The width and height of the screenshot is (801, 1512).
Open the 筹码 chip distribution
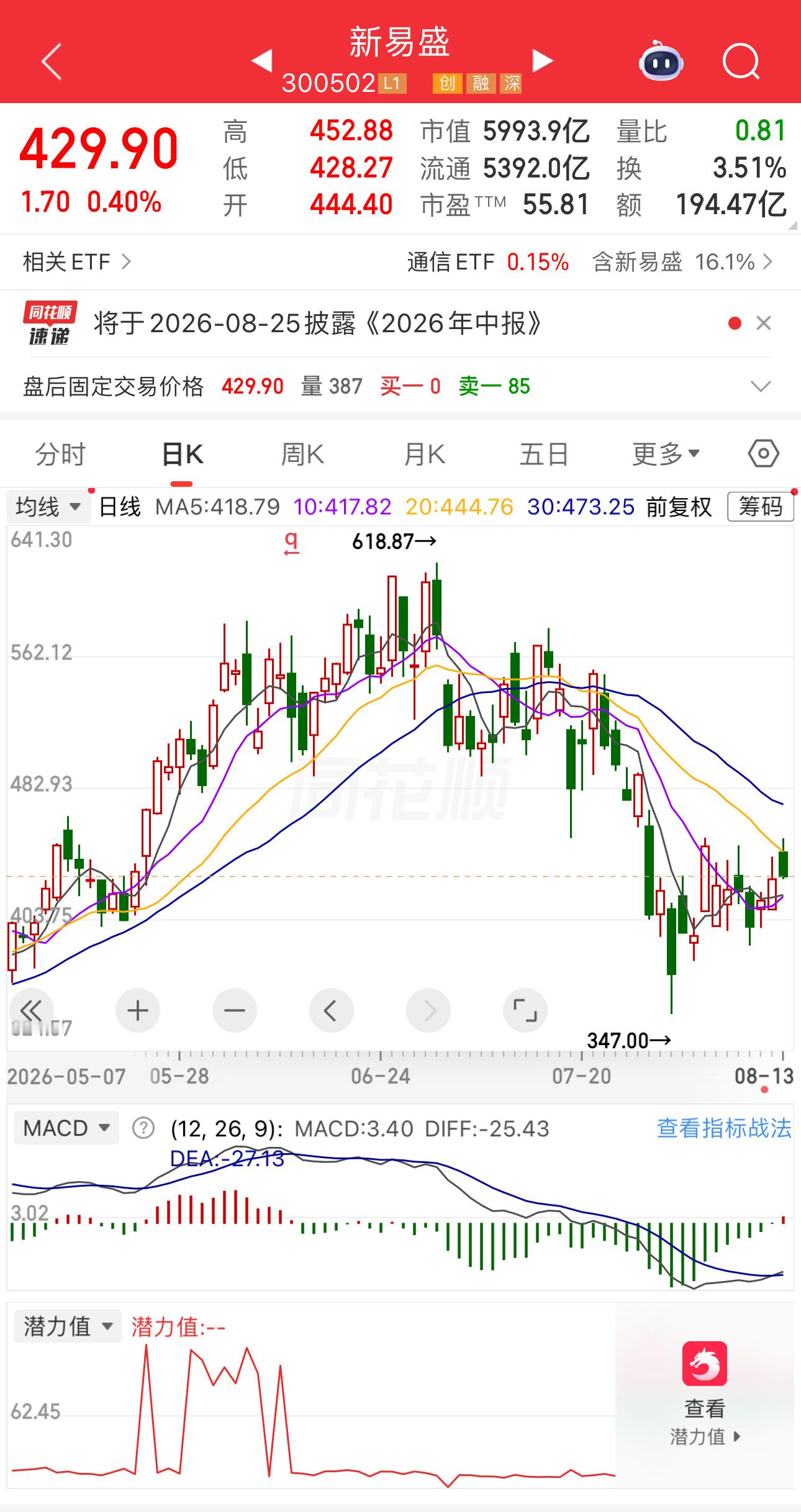761,507
